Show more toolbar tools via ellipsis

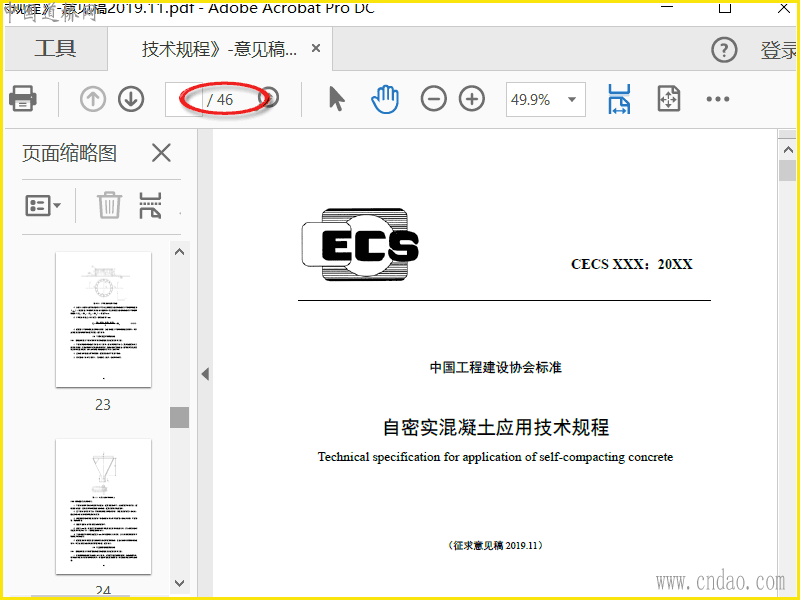[718, 99]
